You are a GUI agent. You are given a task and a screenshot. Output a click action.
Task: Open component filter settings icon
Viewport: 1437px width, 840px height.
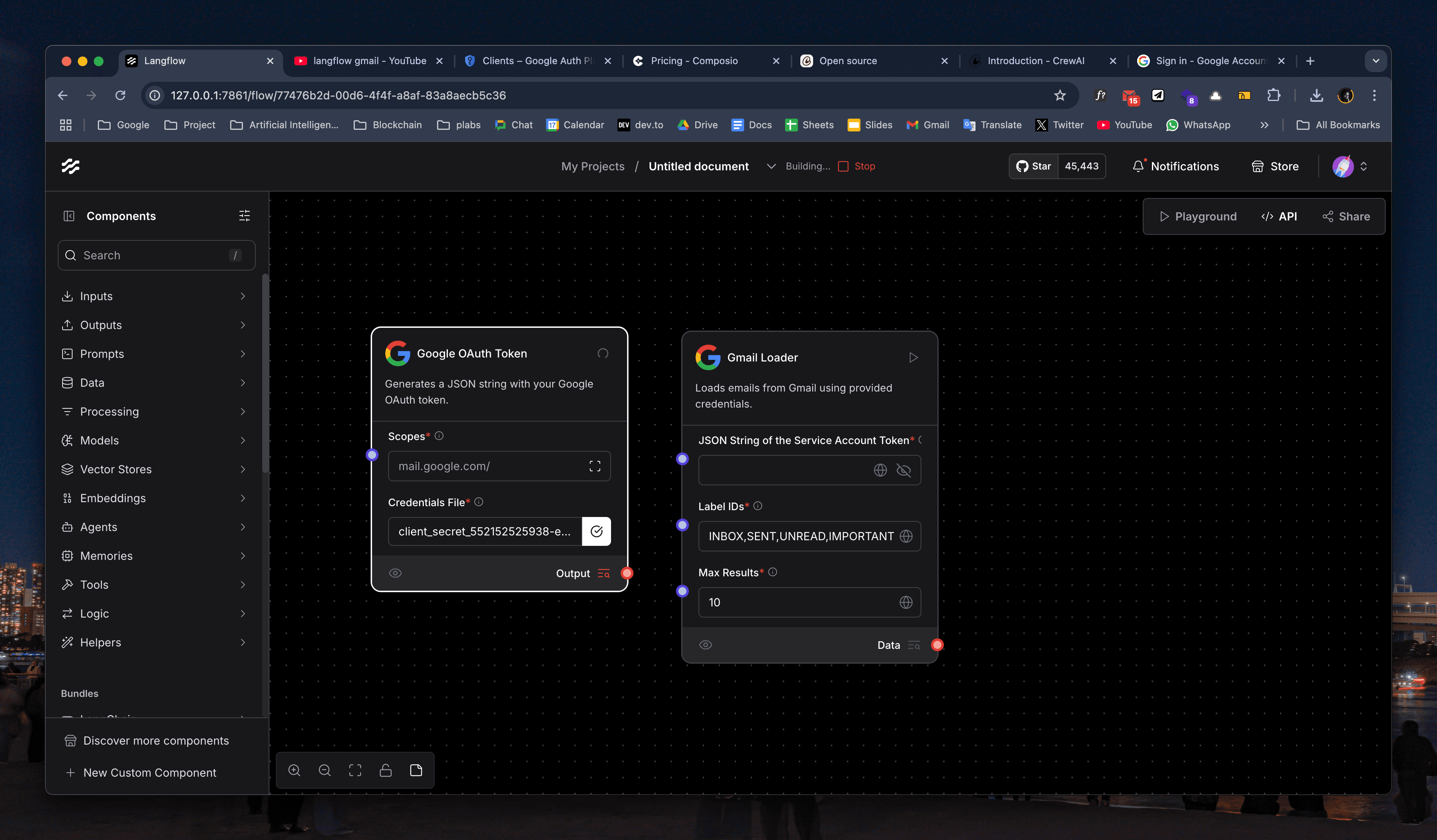click(x=244, y=216)
